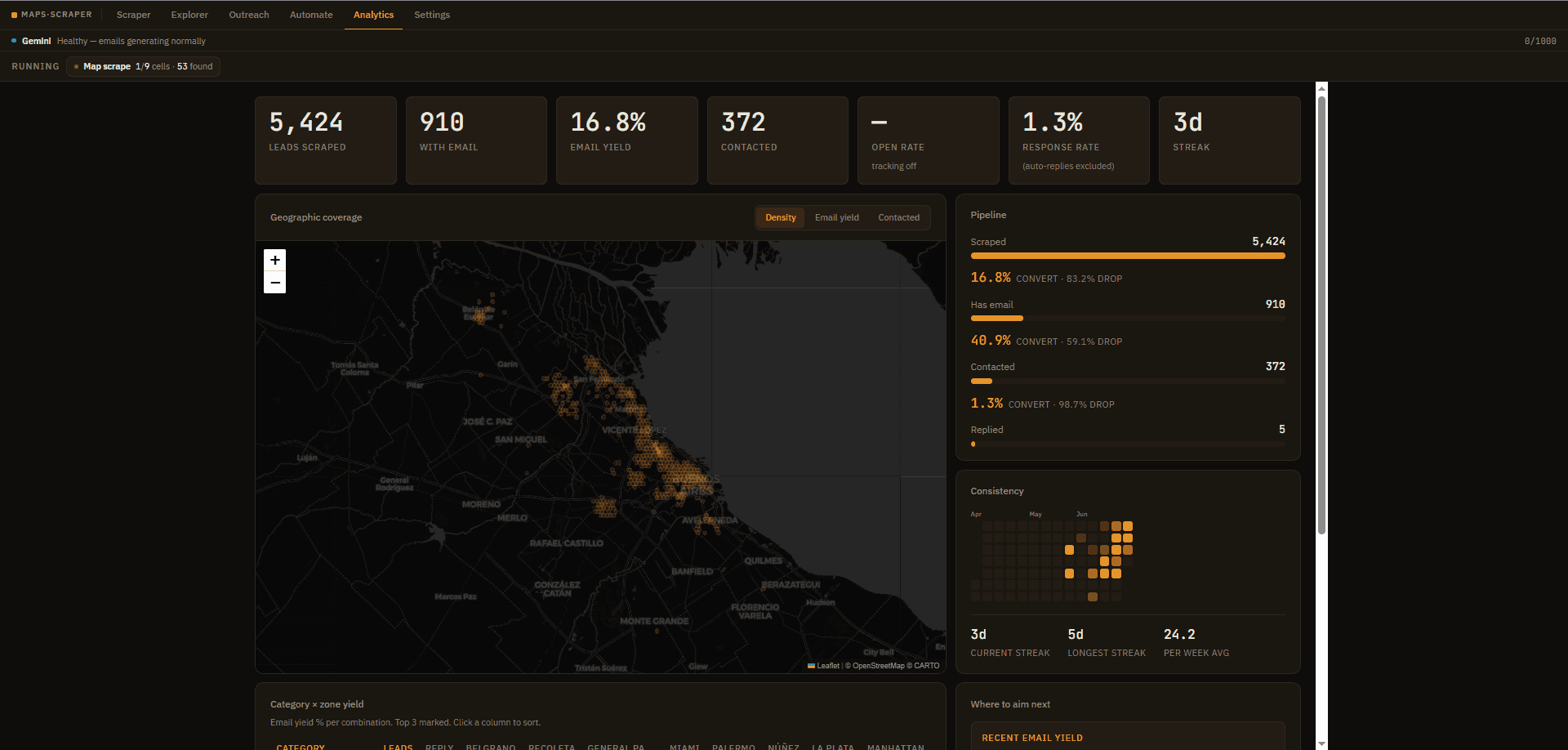Screen dimensions: 1568x750
Task: Switch map layer to Email yield
Action: pyautogui.click(x=837, y=217)
